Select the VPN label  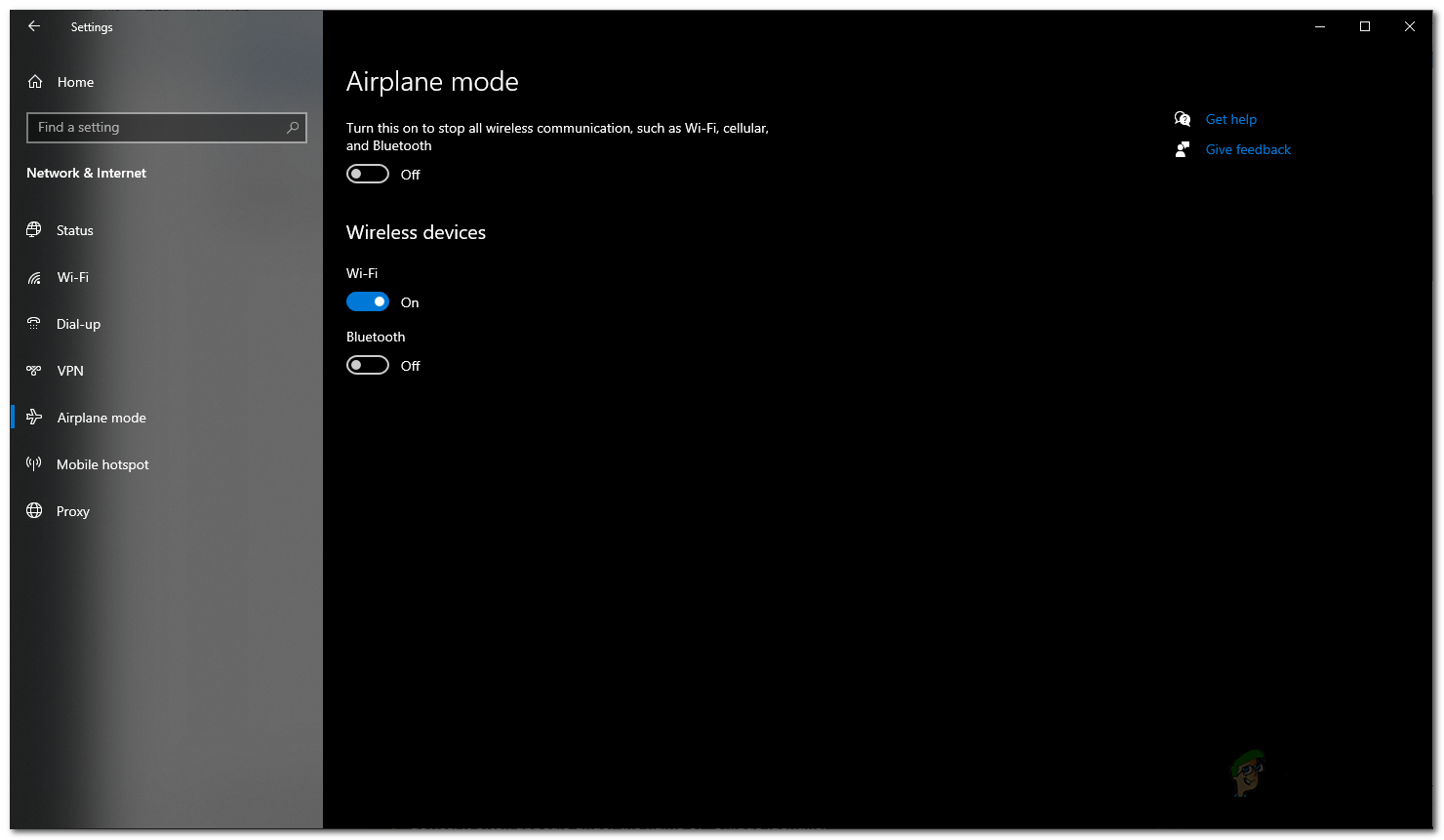[70, 372]
